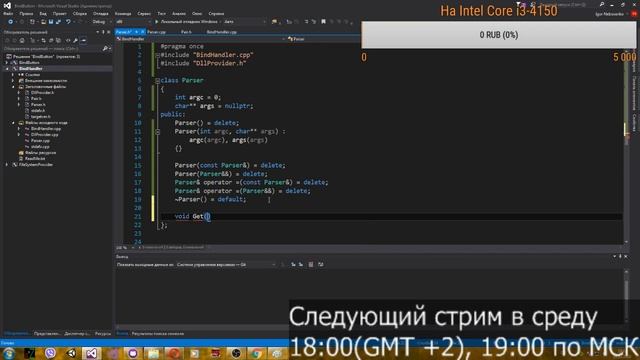Select ReadMe.txt in Solution Explorer

(x=35, y=158)
